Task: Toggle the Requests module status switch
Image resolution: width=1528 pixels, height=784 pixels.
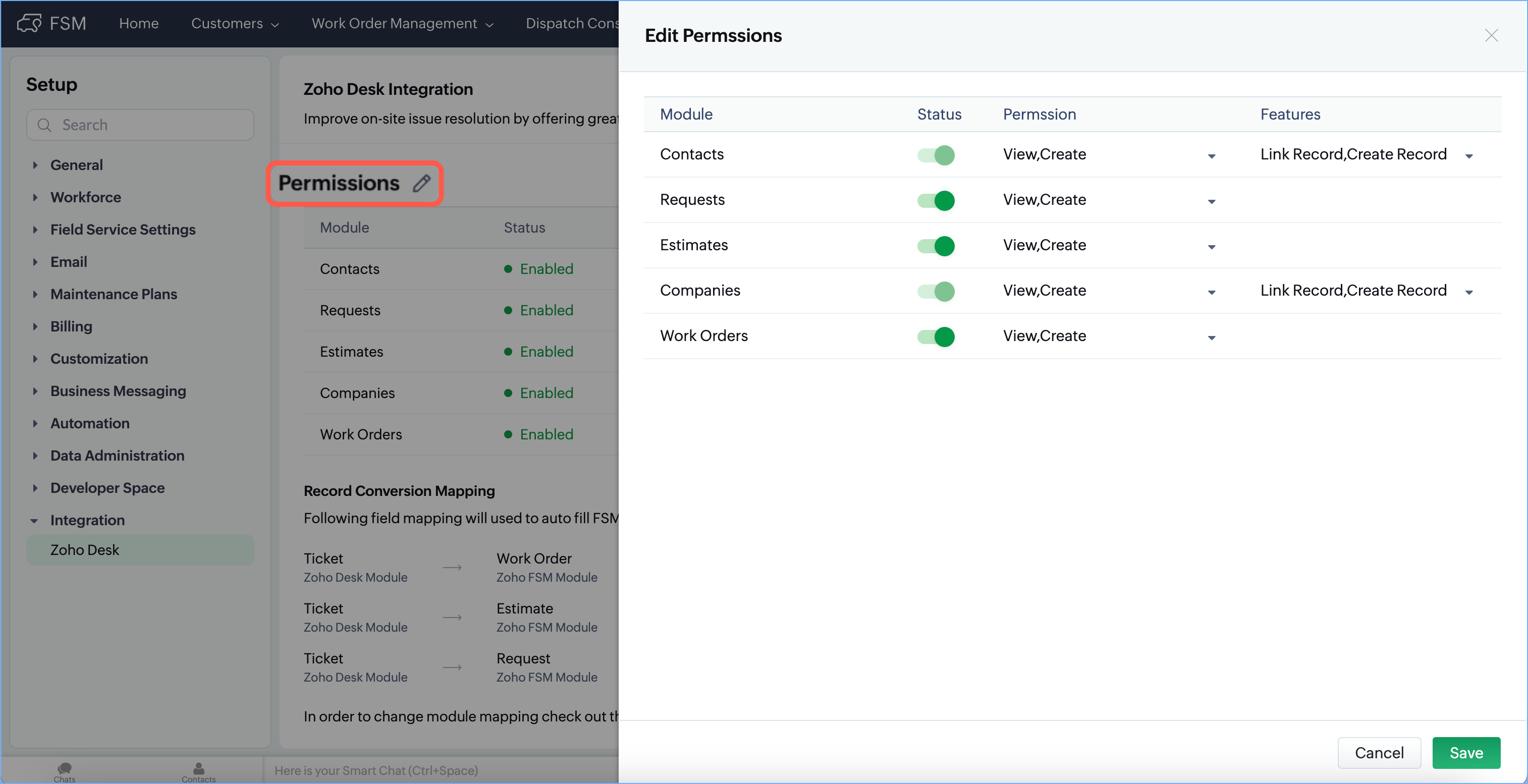Action: coord(936,200)
